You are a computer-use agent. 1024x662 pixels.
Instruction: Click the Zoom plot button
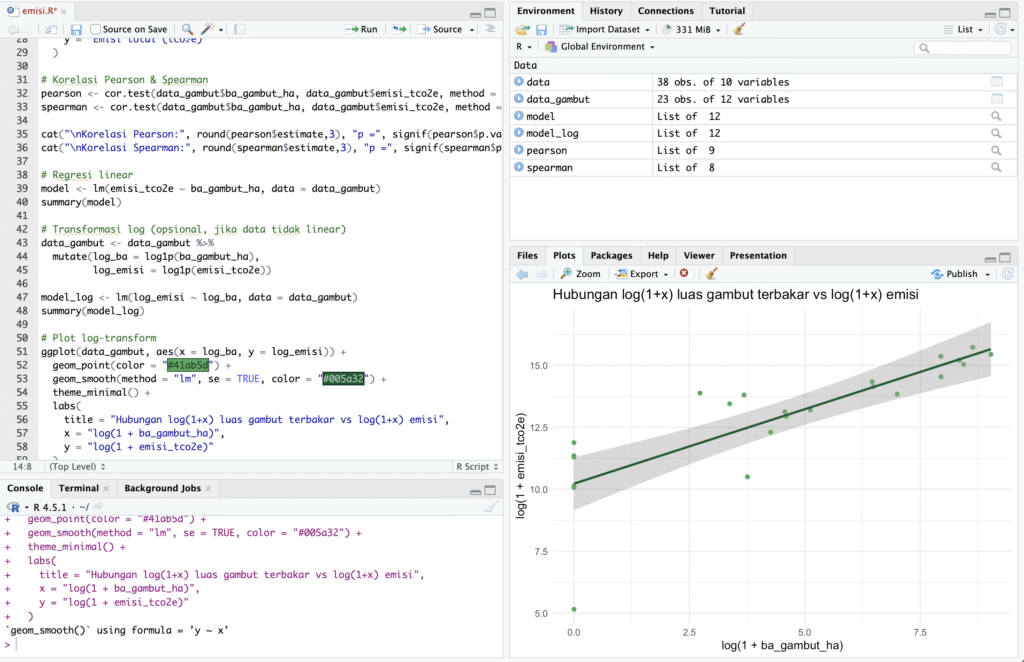[x=580, y=274]
